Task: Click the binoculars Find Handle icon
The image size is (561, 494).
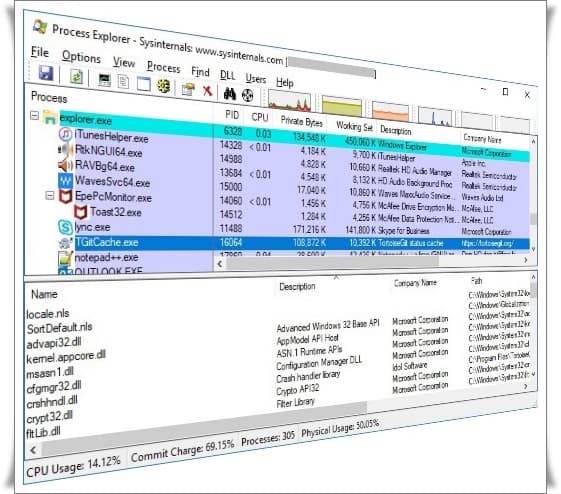Action: 230,93
